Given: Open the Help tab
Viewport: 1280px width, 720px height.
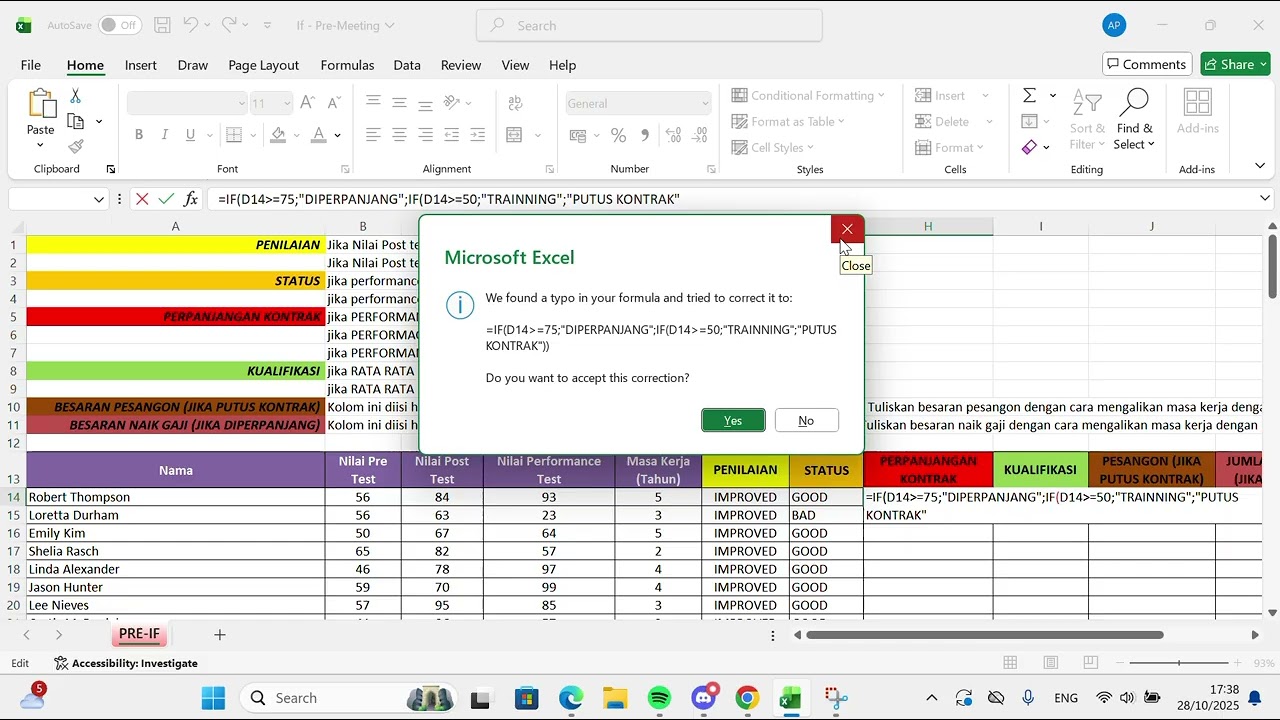Looking at the screenshot, I should [562, 65].
